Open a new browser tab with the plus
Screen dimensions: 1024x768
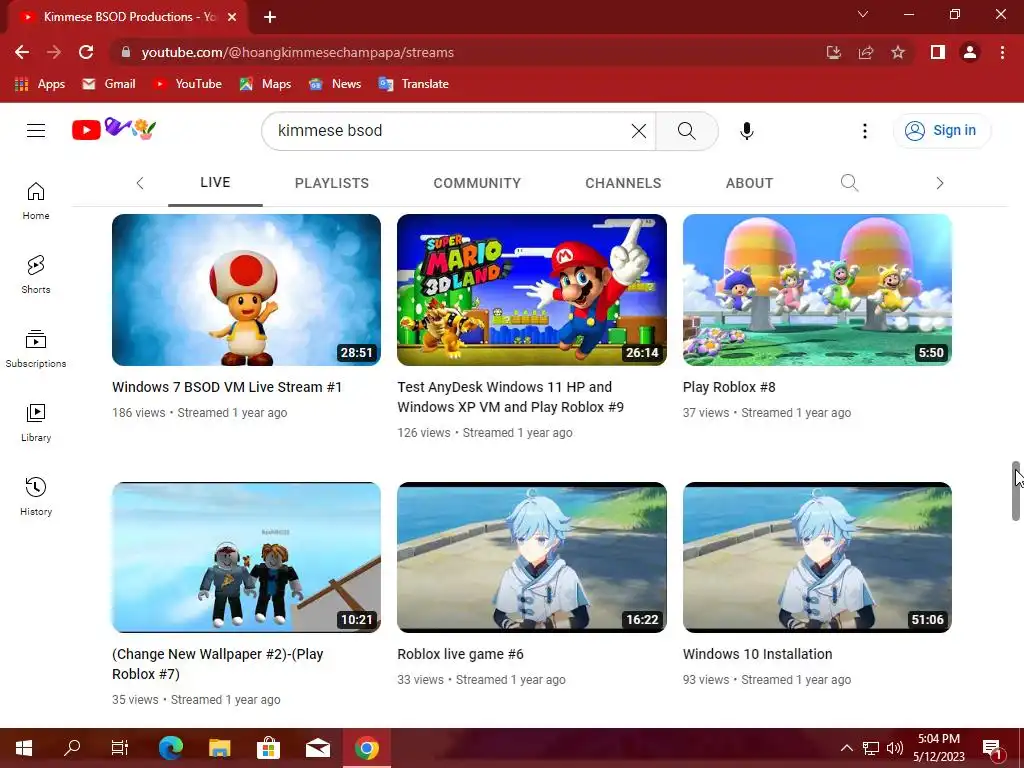270,17
